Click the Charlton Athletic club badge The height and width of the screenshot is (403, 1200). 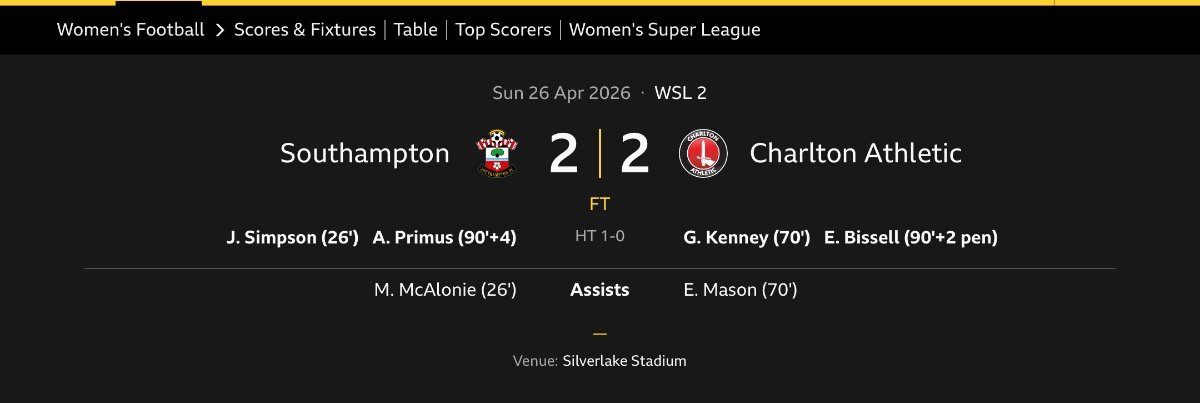coord(703,153)
